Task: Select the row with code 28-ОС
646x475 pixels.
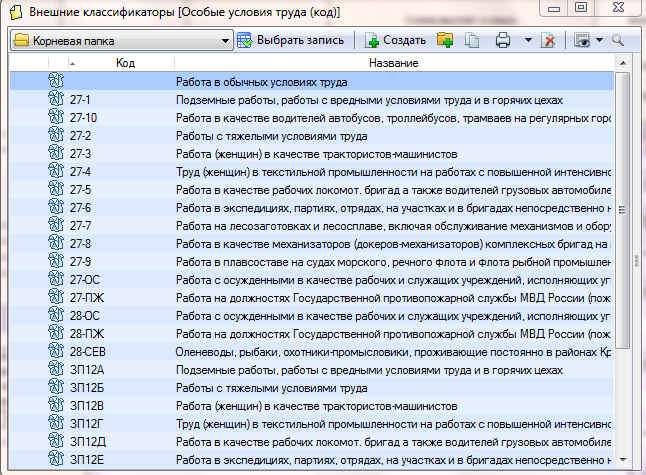Action: (312, 316)
